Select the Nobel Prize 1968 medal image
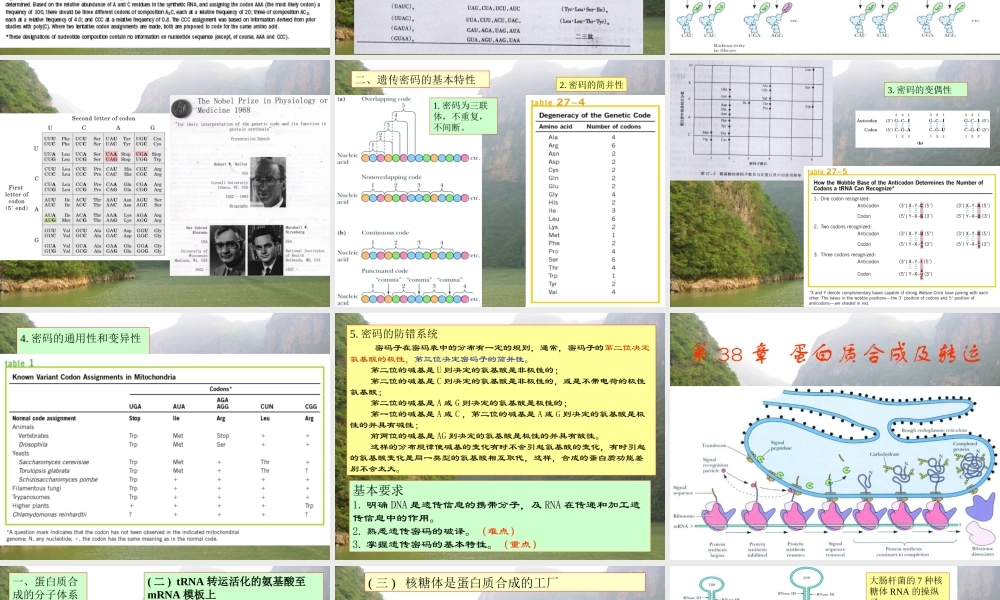 (x=180, y=108)
